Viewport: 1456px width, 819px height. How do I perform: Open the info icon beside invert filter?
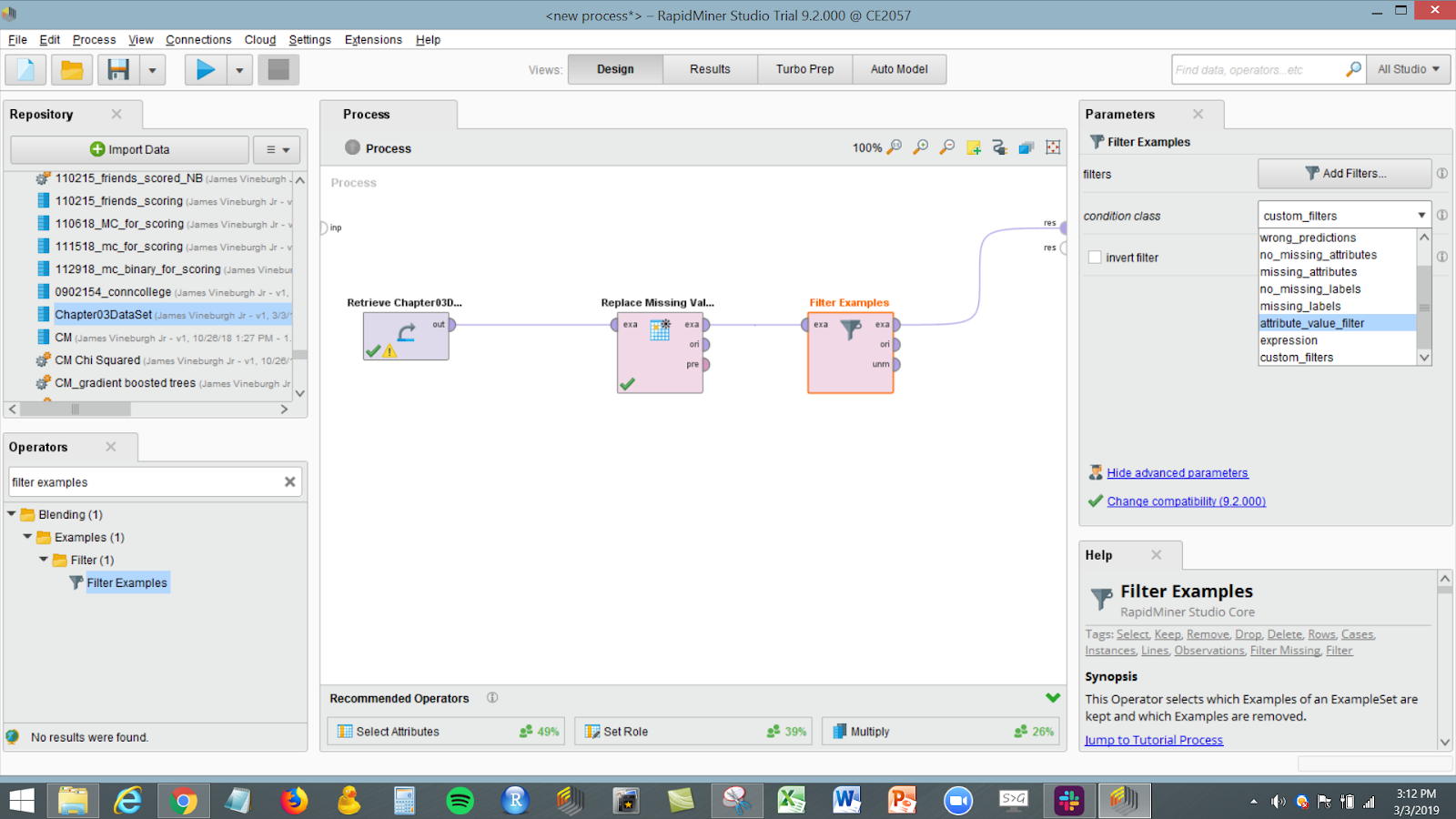click(x=1442, y=257)
